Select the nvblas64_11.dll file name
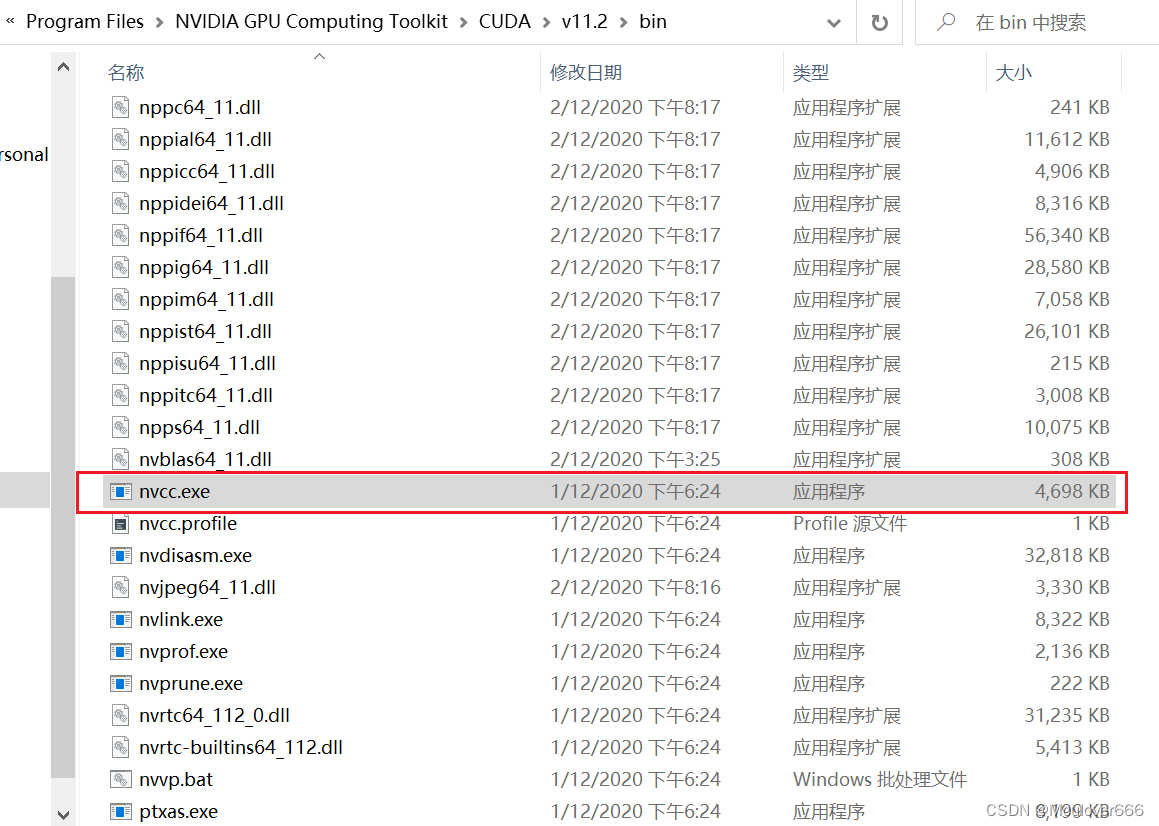Screen dimensions: 1159x826 pyautogui.click(x=205, y=459)
